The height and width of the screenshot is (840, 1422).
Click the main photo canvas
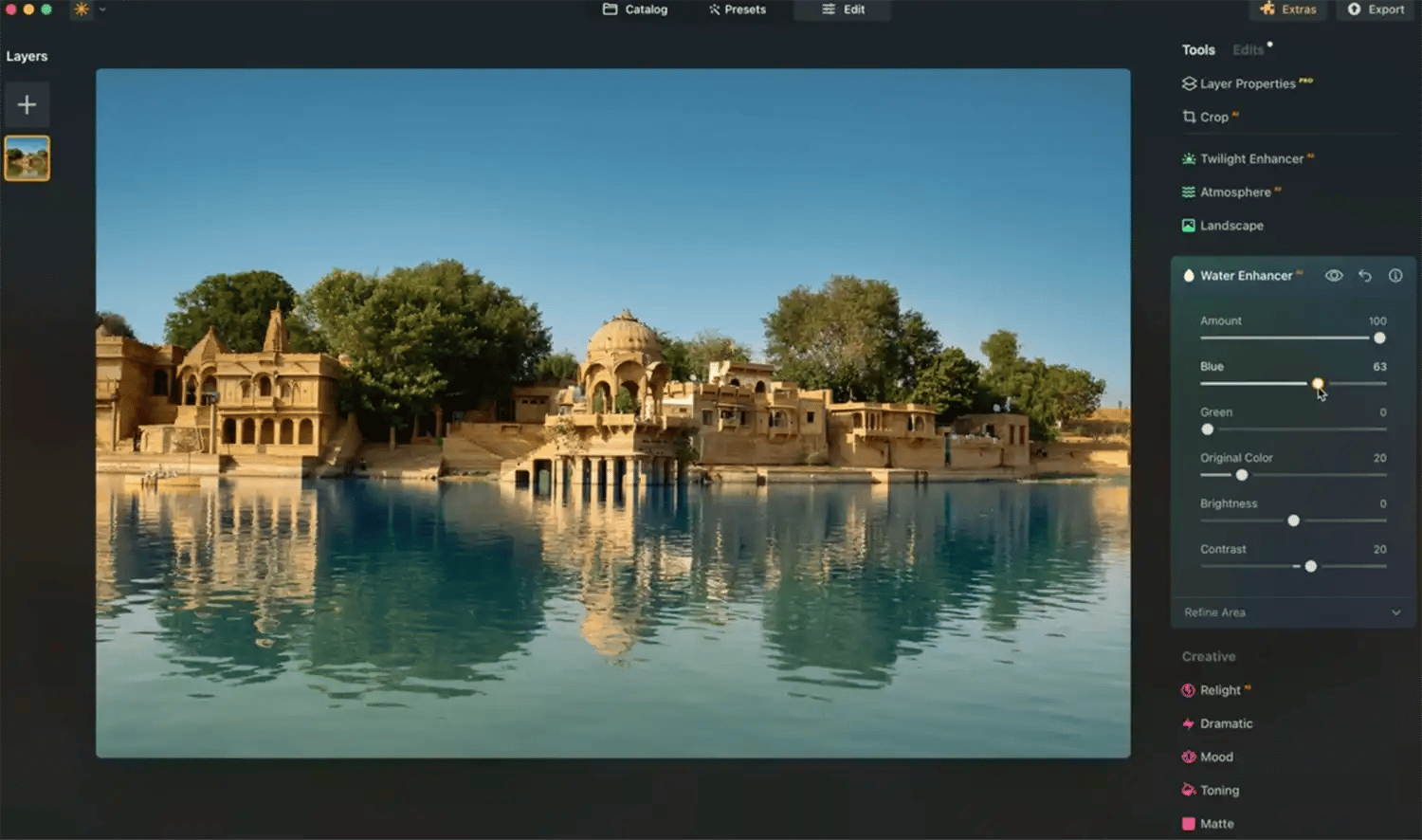pos(612,412)
